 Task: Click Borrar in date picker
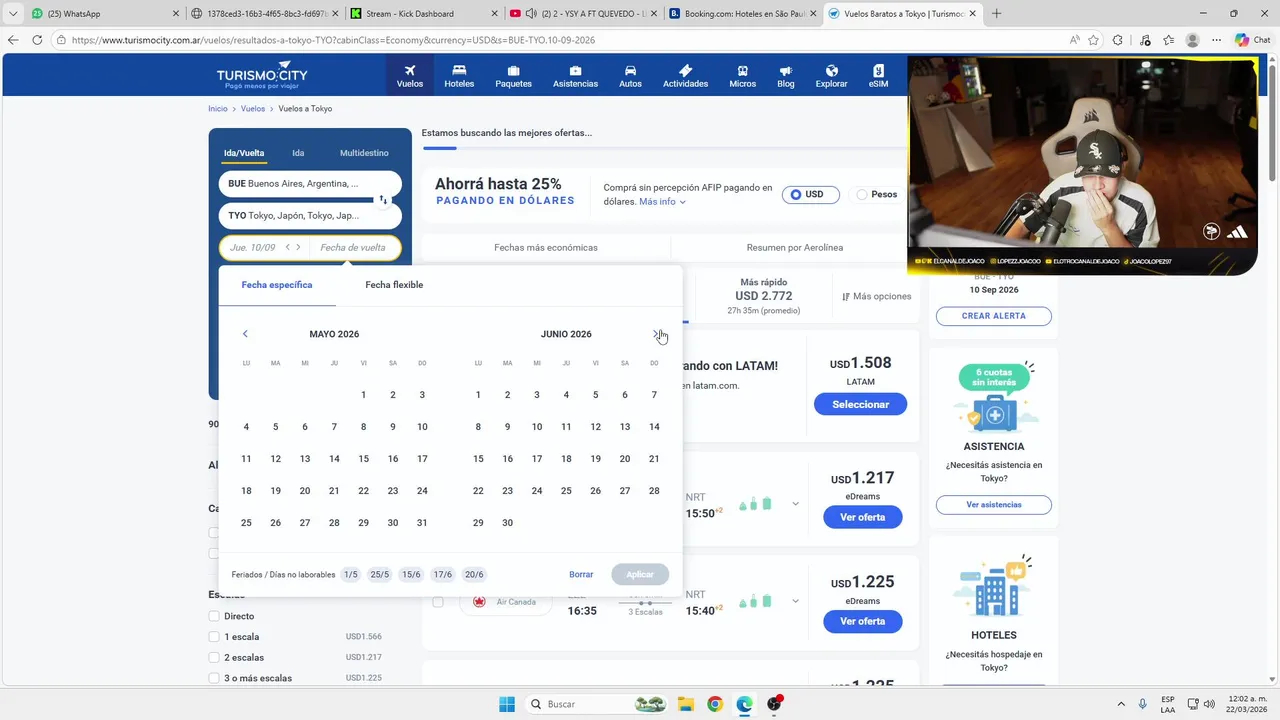tap(581, 574)
